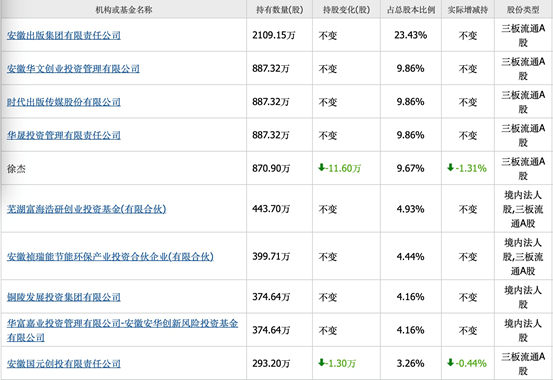Select the 4.44% share ratio
Image resolution: width=553 pixels, height=380 pixels.
point(411,257)
